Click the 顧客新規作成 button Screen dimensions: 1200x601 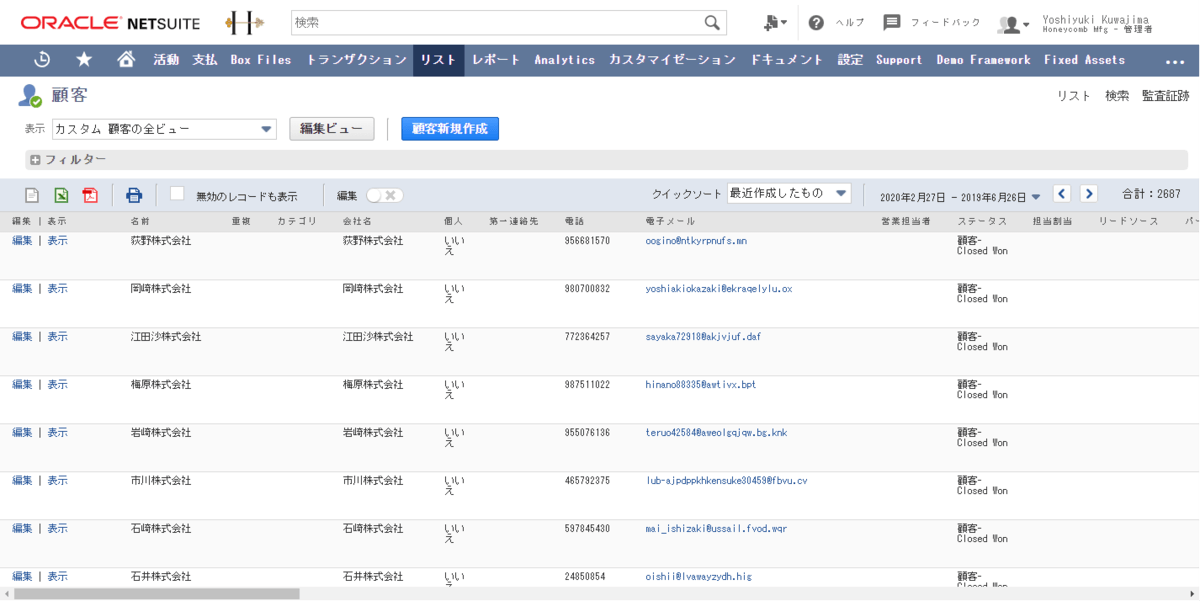point(450,129)
